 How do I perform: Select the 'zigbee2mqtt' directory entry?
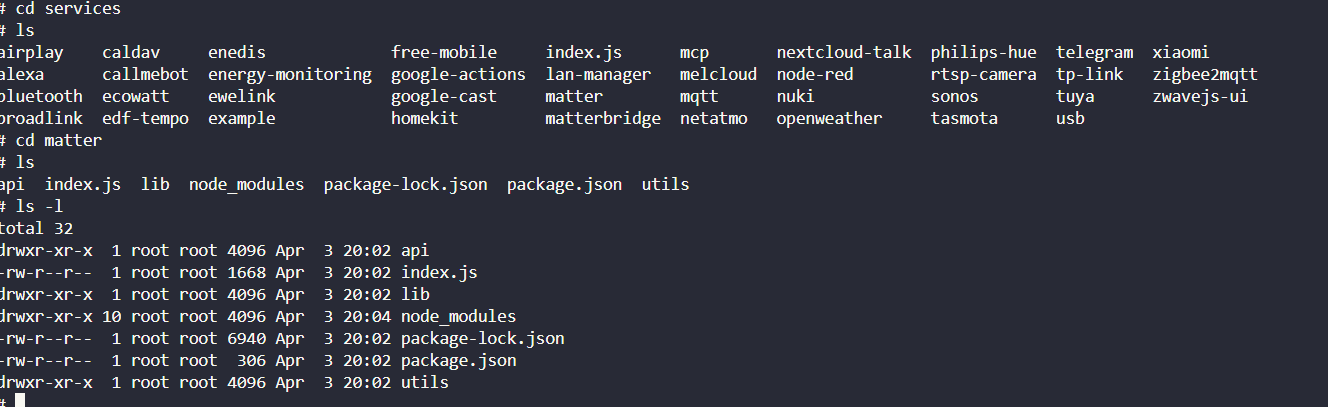1204,75
